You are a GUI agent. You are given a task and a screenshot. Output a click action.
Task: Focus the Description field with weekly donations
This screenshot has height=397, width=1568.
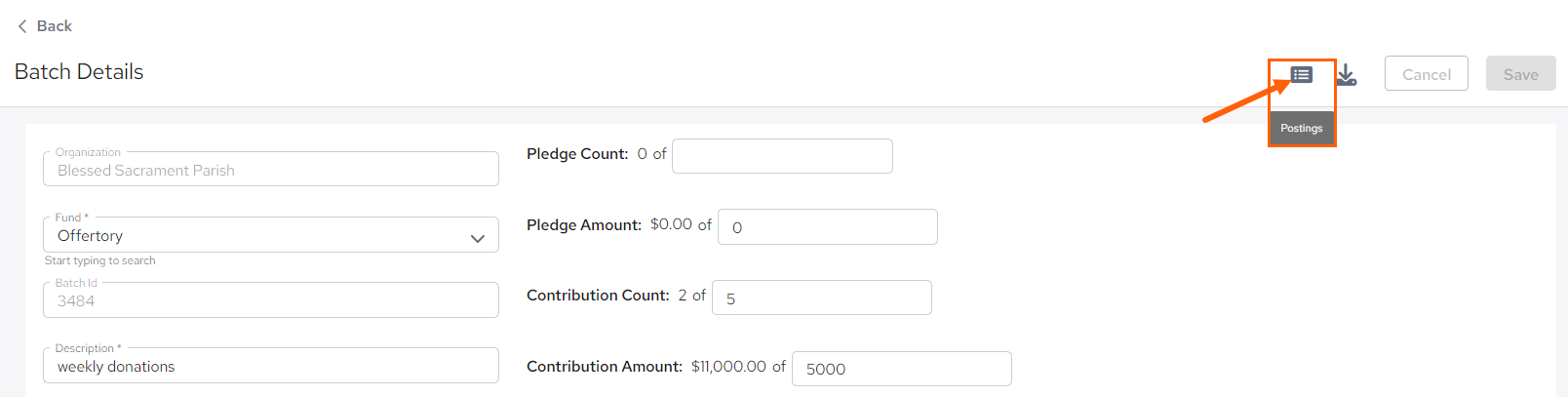coord(271,366)
